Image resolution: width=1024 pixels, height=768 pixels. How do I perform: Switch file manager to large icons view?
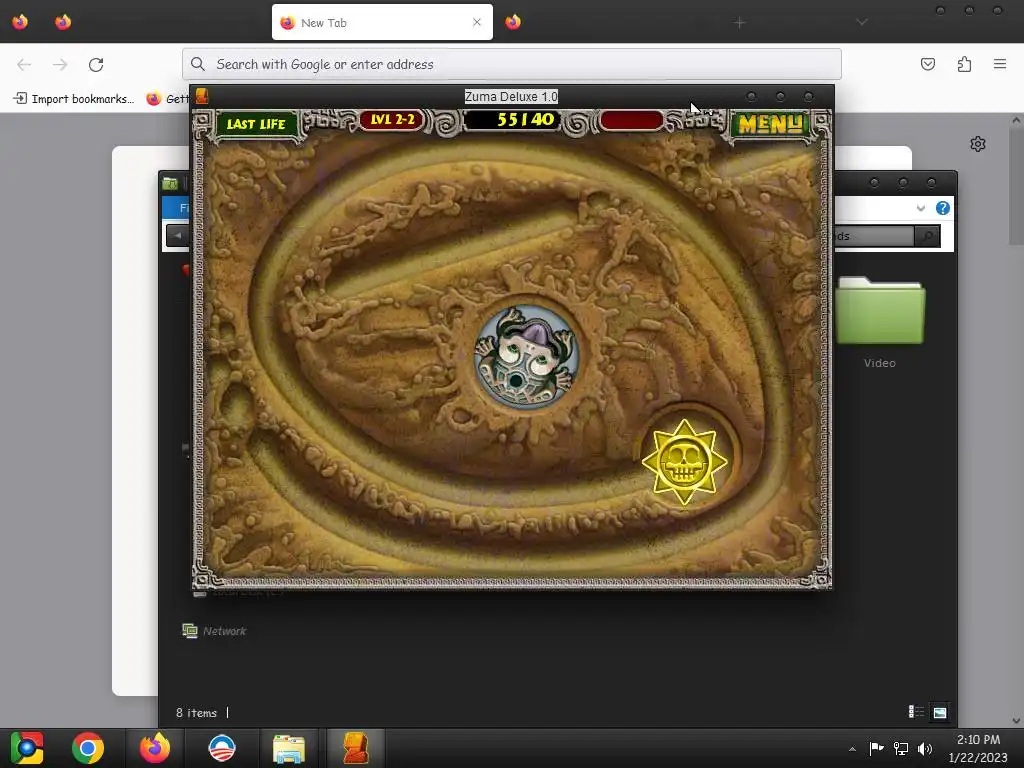point(940,712)
